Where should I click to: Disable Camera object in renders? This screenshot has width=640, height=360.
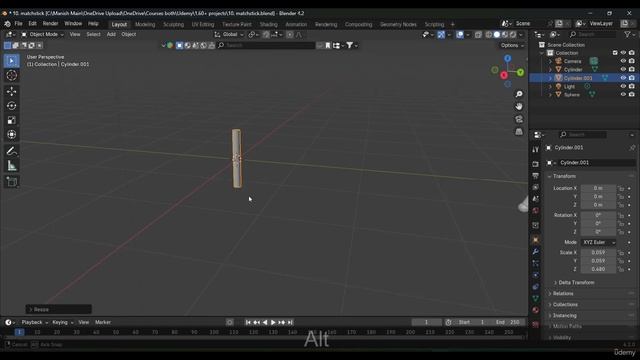click(632, 61)
